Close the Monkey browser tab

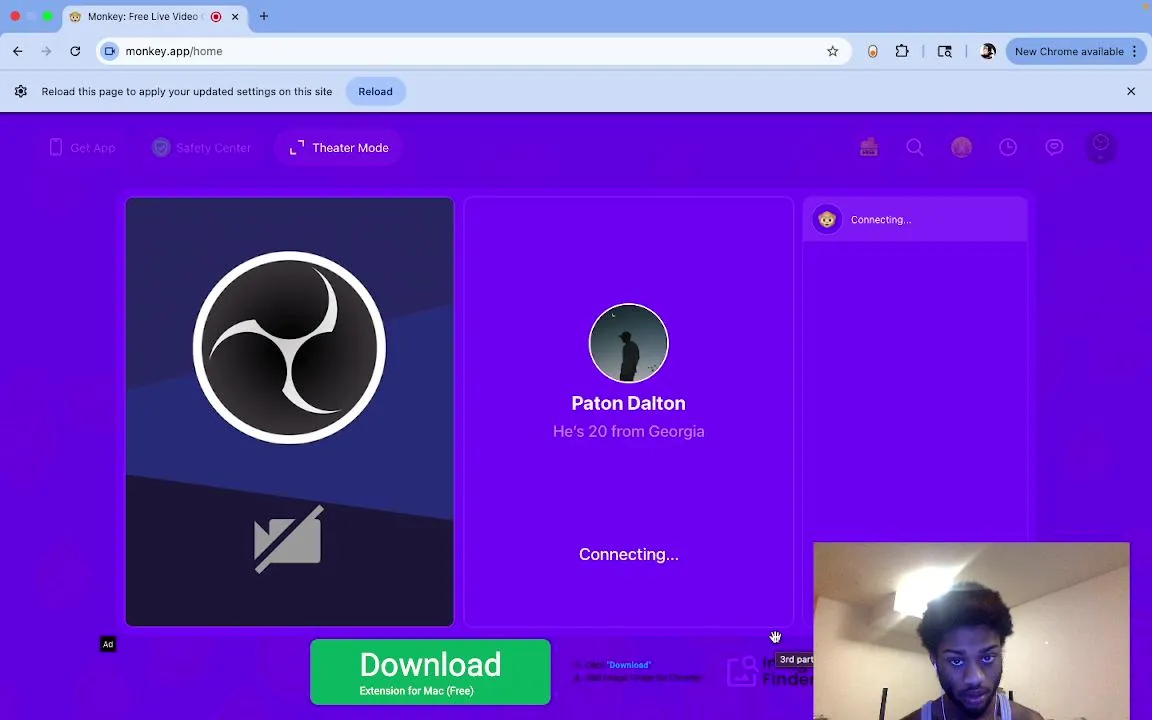coord(235,16)
